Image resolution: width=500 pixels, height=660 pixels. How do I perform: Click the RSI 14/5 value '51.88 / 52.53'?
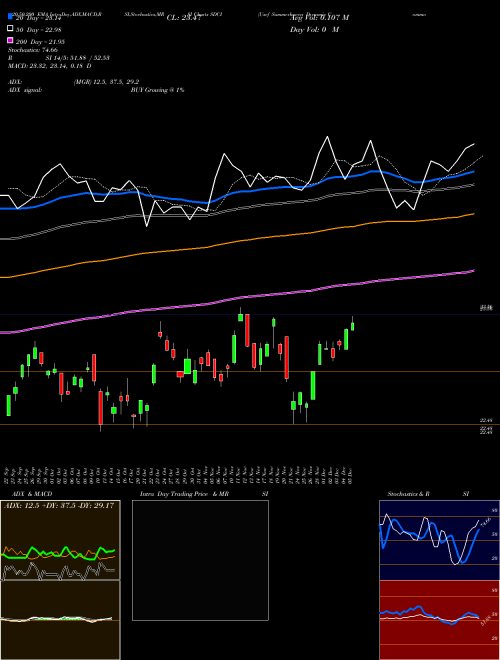[90, 58]
